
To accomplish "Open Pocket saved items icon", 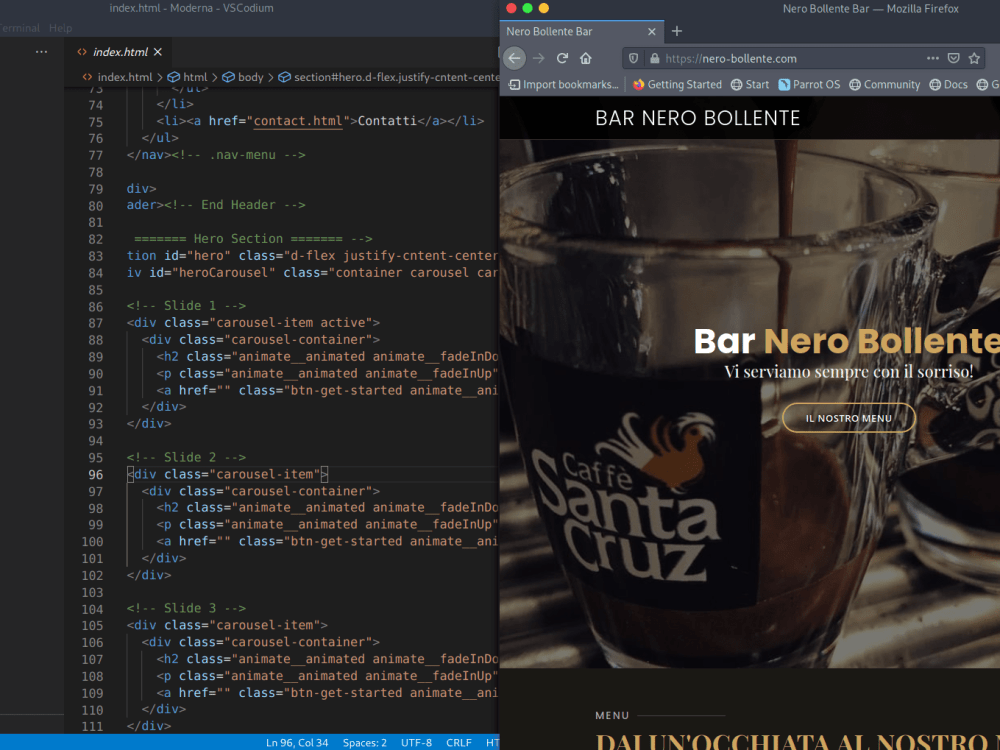I will point(951,57).
